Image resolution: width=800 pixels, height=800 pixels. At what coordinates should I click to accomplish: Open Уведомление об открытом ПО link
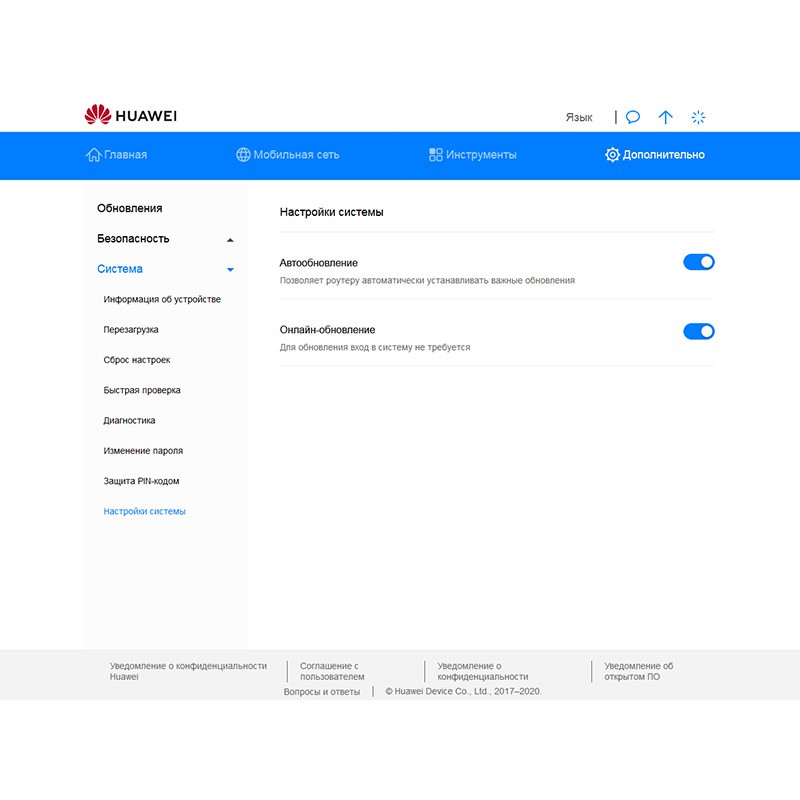click(x=638, y=671)
